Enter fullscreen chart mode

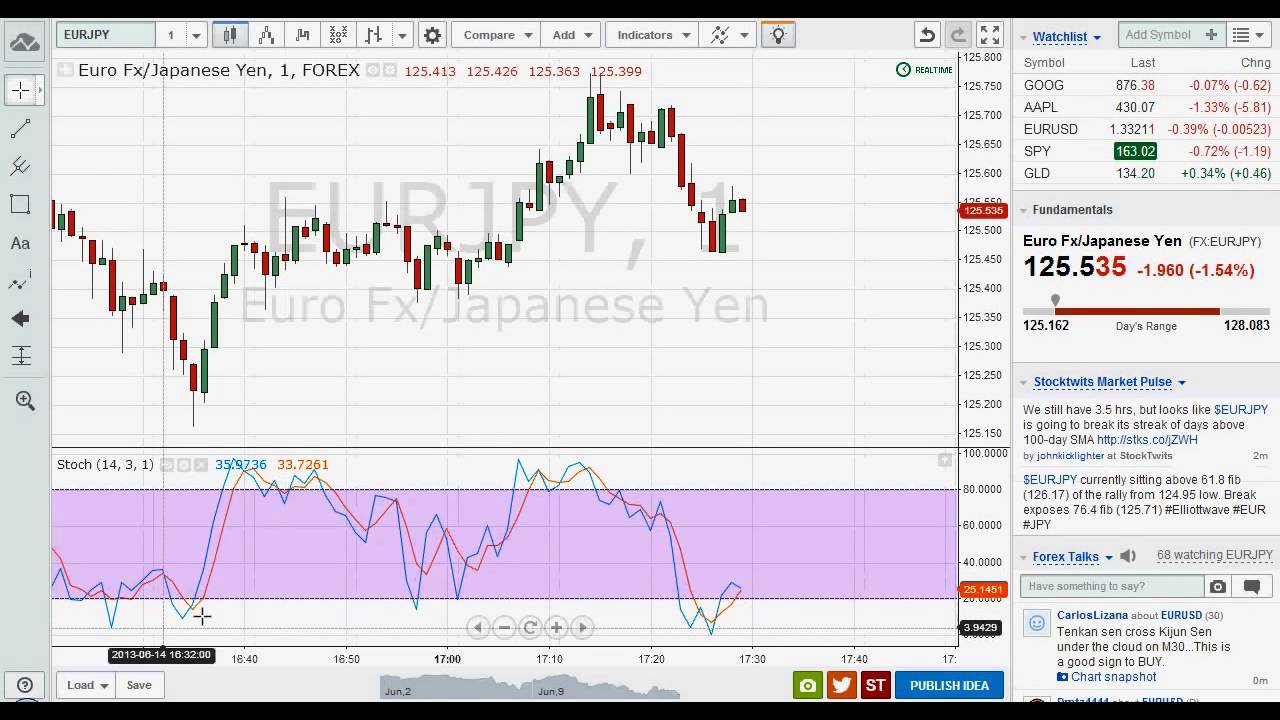[x=990, y=35]
